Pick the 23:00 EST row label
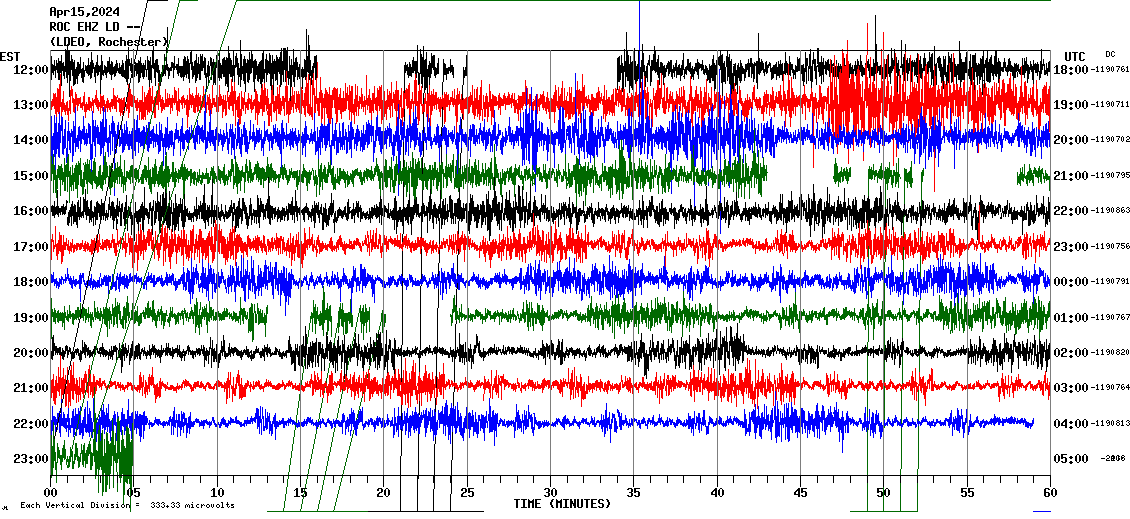 pos(31,459)
